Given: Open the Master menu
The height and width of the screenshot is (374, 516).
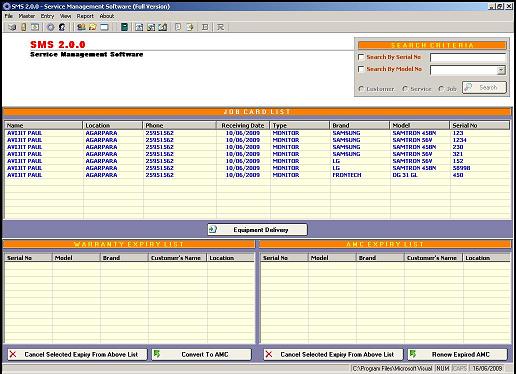Looking at the screenshot, I should coord(27,16).
